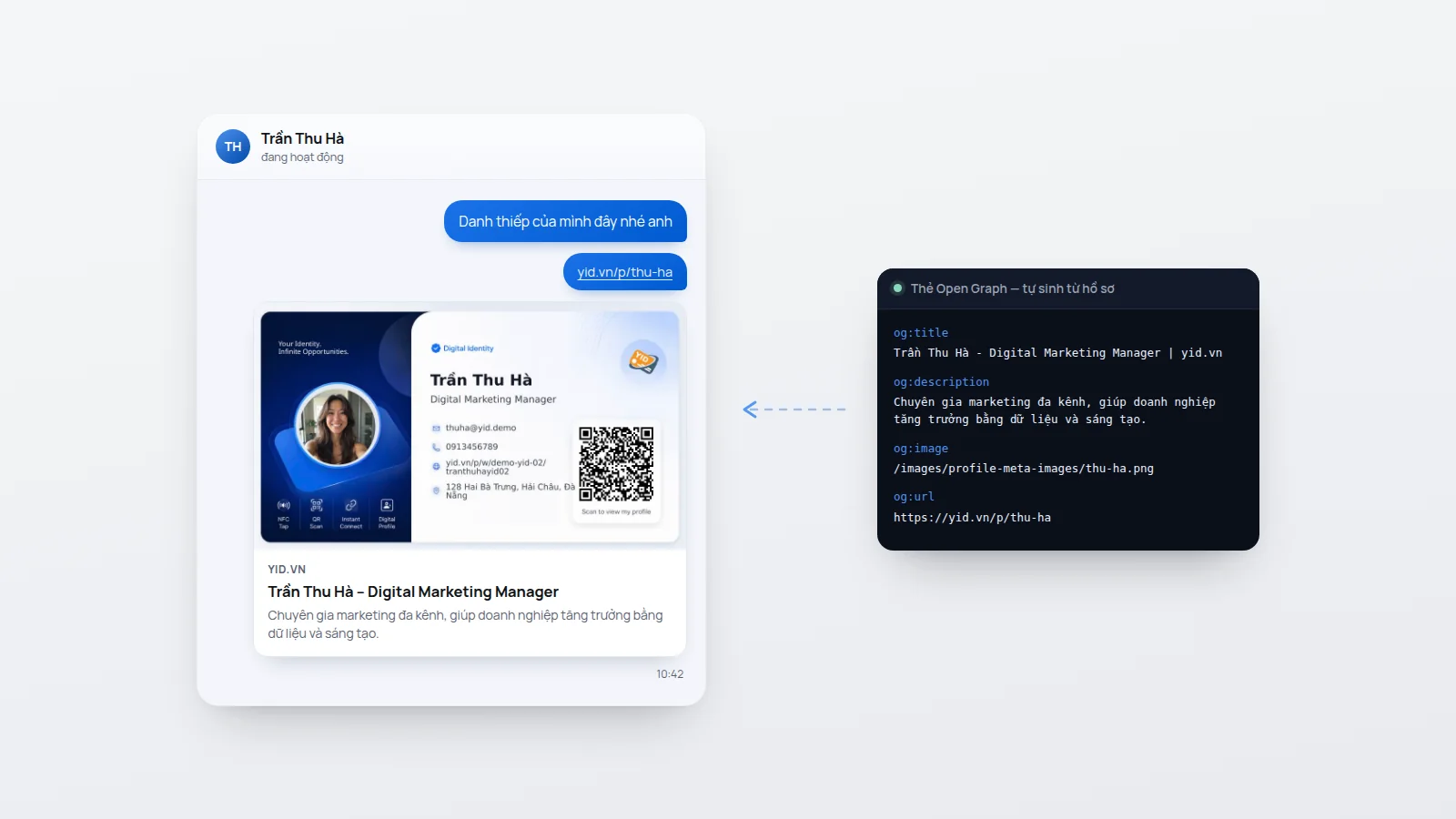The height and width of the screenshot is (819, 1456).
Task: Click the 'og:title' label
Action: pos(921,333)
